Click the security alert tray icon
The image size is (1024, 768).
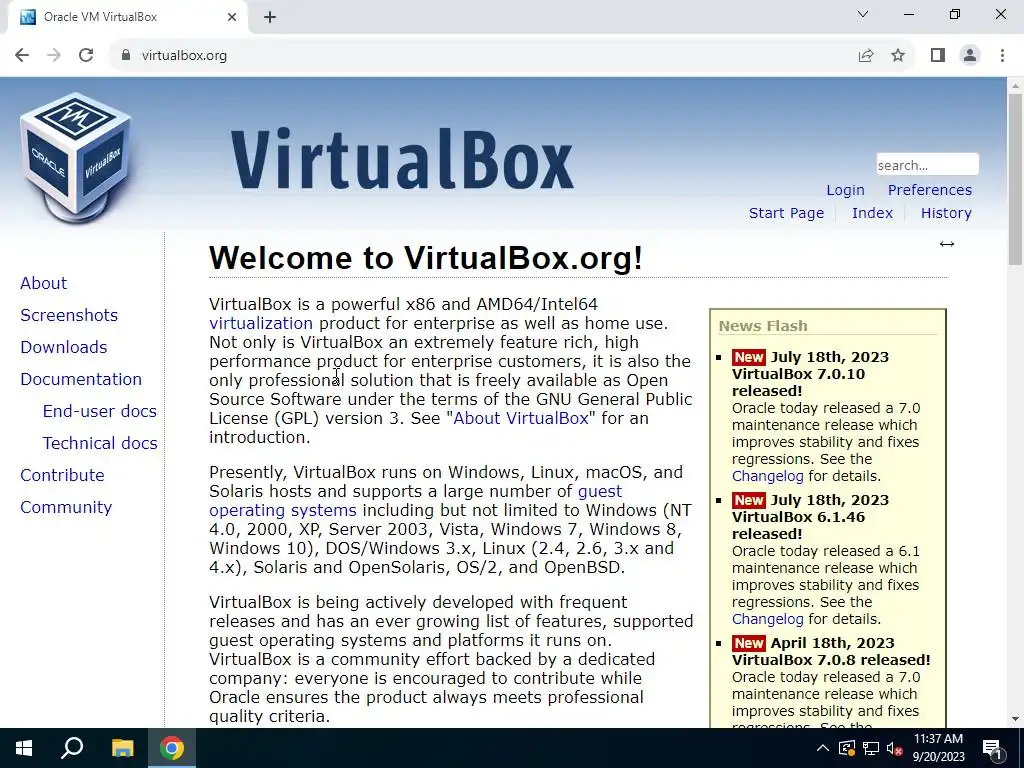847,748
